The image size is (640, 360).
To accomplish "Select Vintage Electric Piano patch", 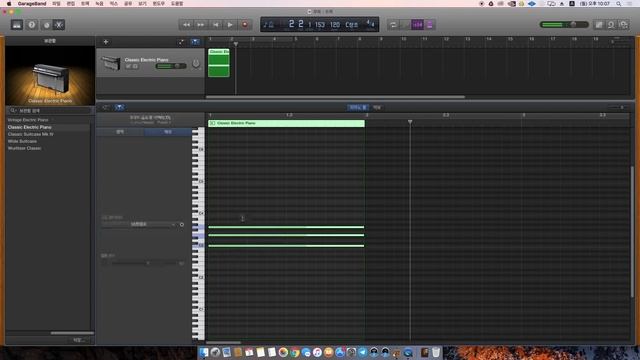I will point(28,120).
